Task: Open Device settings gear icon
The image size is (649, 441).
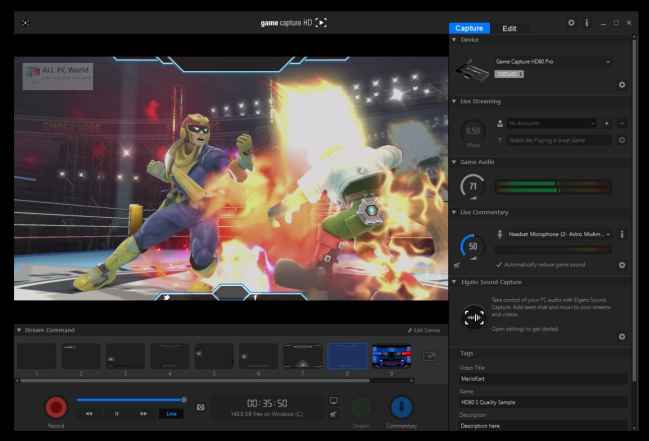Action: (x=622, y=85)
